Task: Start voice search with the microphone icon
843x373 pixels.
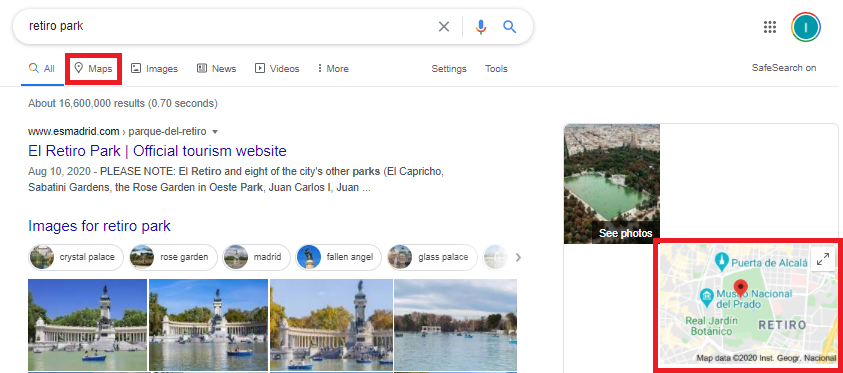Action: 481,26
